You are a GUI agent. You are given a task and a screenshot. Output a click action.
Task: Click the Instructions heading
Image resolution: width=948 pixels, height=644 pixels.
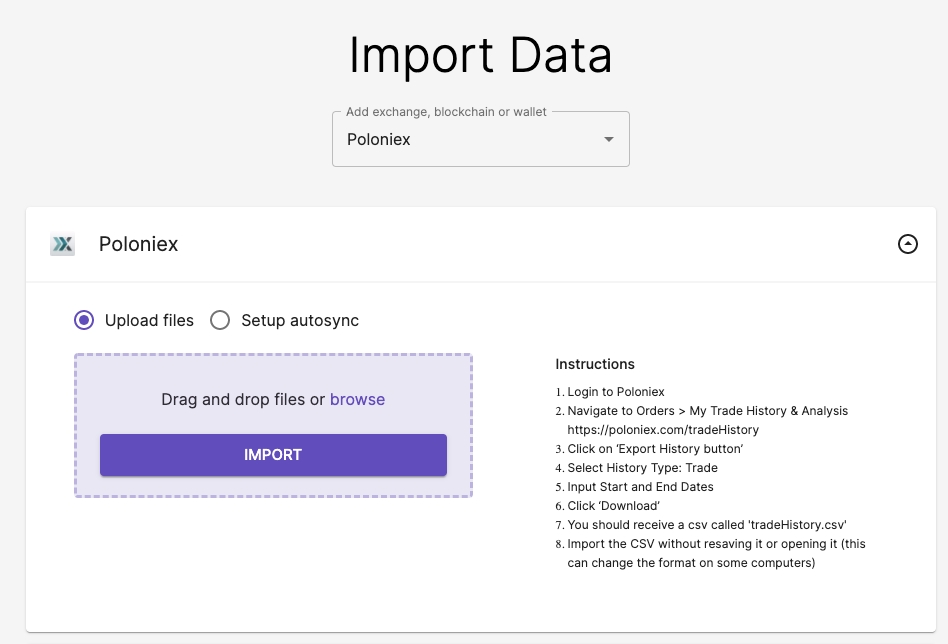(595, 364)
